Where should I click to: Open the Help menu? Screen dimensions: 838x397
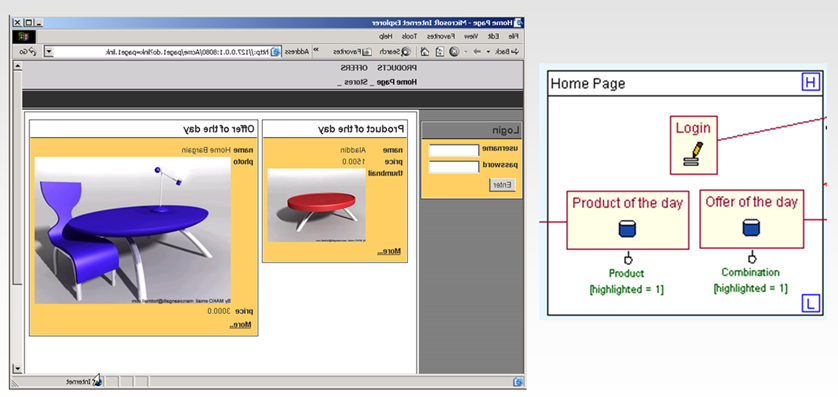(x=385, y=36)
